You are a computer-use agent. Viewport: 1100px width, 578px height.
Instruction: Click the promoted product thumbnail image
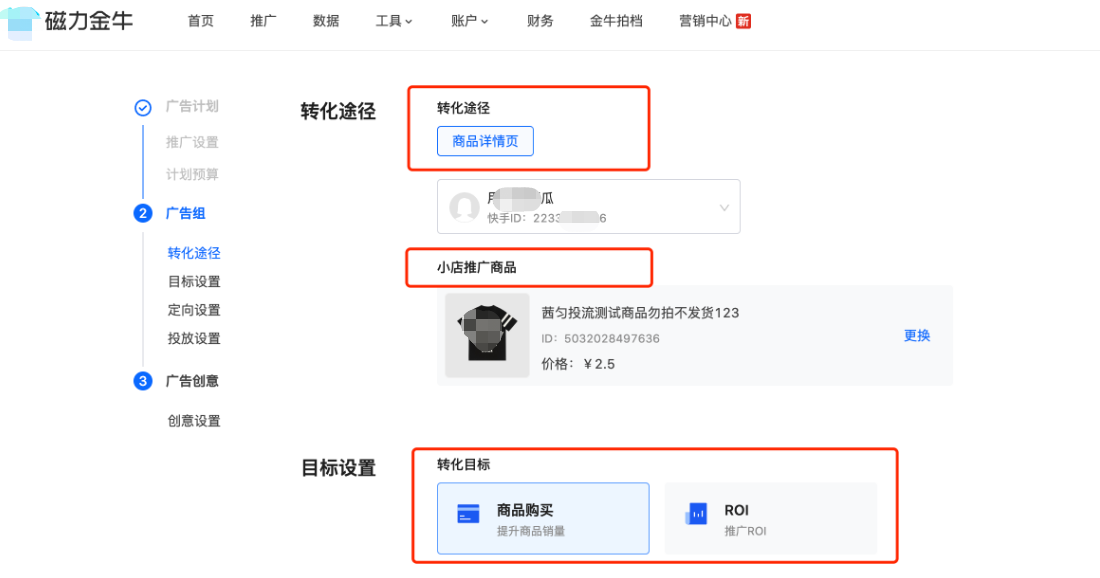coord(486,335)
